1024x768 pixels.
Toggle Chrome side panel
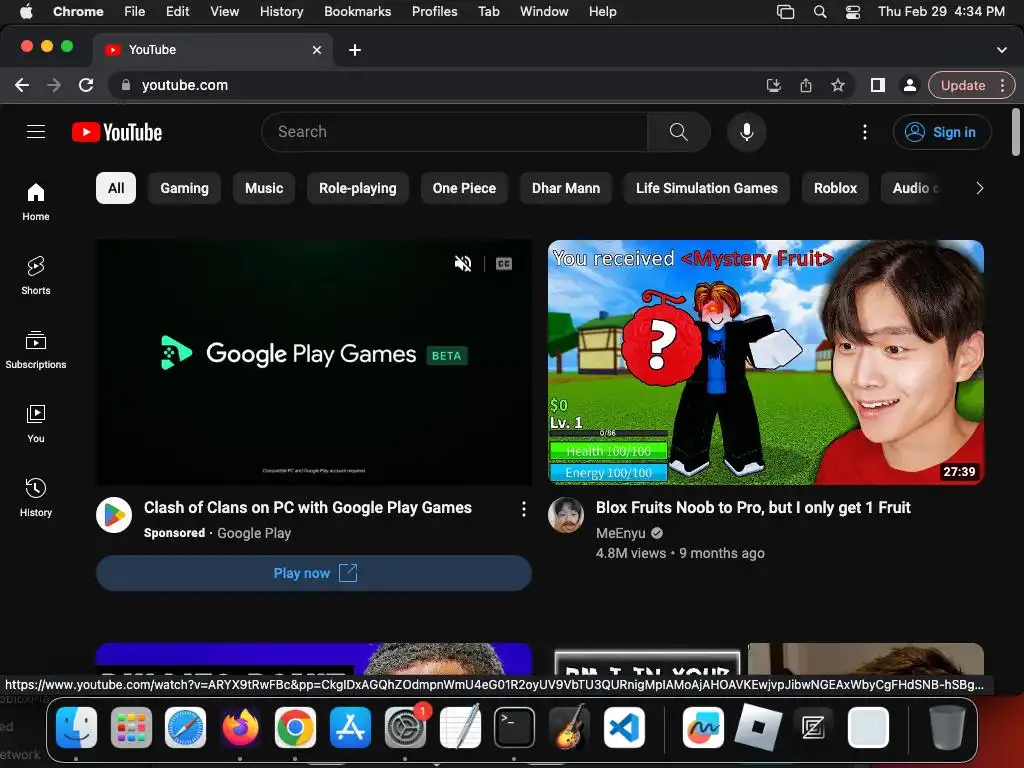(x=878, y=86)
